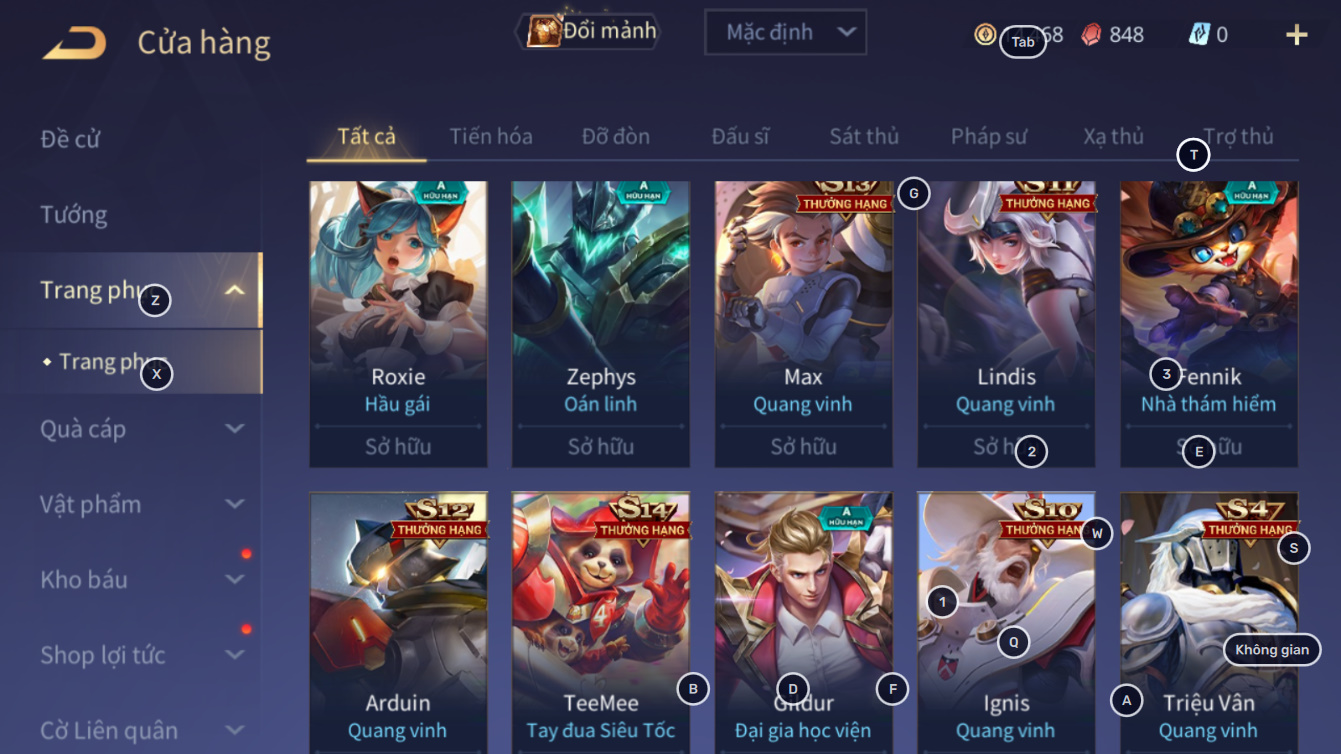
Task: Click the gold coin currency icon
Action: [x=985, y=35]
